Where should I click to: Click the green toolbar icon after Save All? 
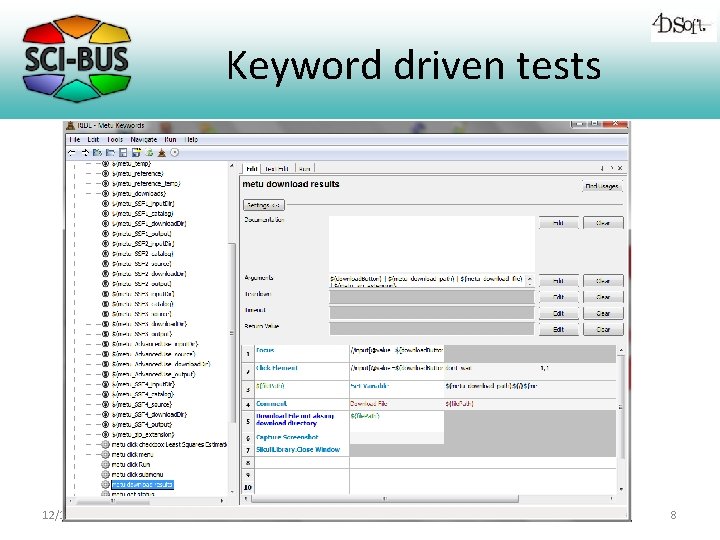(x=149, y=153)
